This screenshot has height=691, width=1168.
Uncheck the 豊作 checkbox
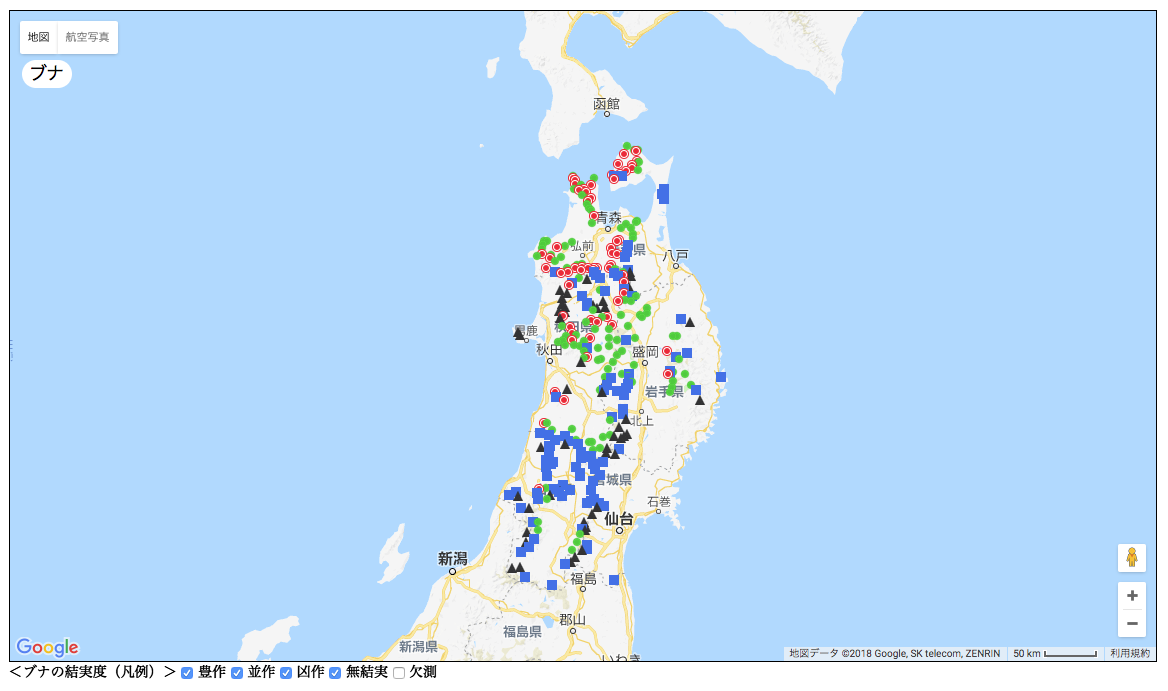187,673
